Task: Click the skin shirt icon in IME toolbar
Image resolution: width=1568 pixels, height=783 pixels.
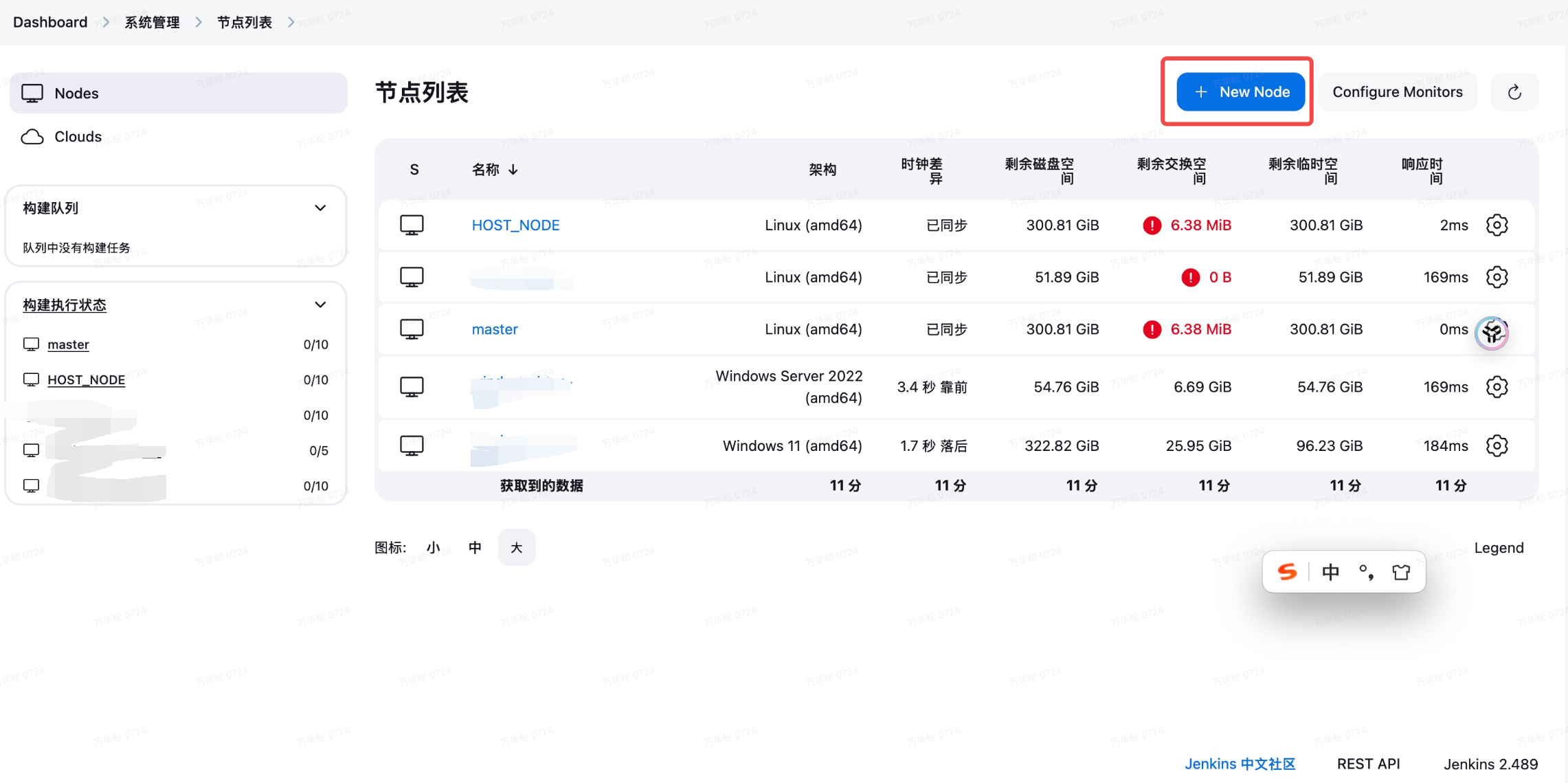Action: tap(1401, 572)
